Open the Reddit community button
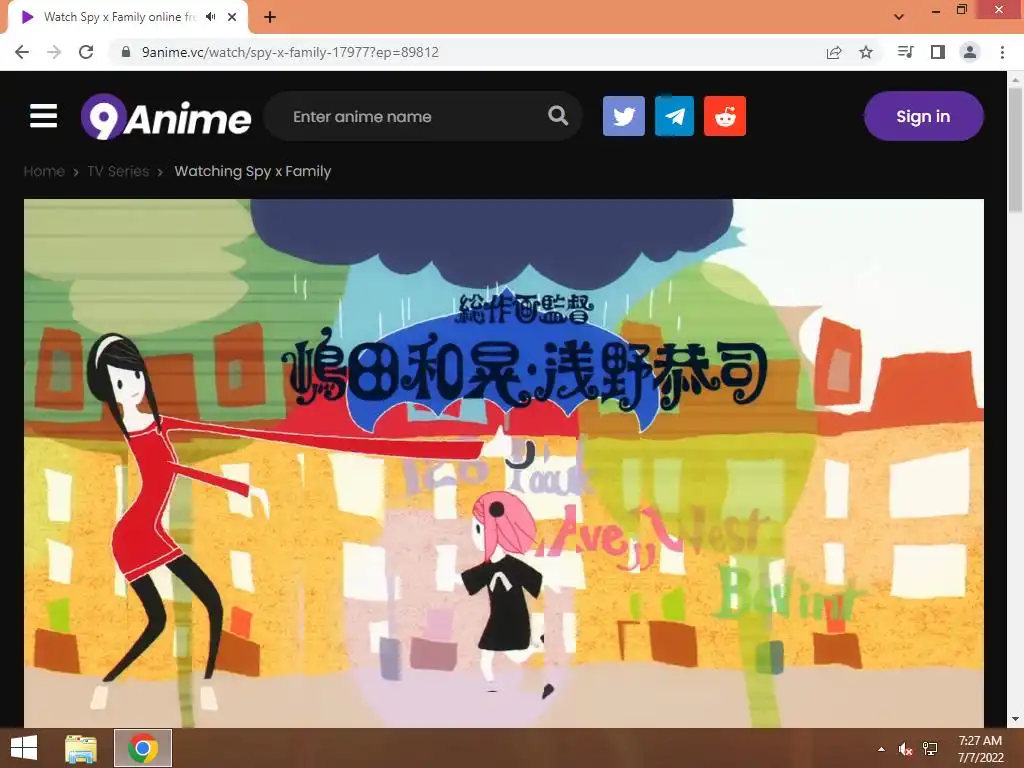This screenshot has width=1024, height=768. pos(725,116)
